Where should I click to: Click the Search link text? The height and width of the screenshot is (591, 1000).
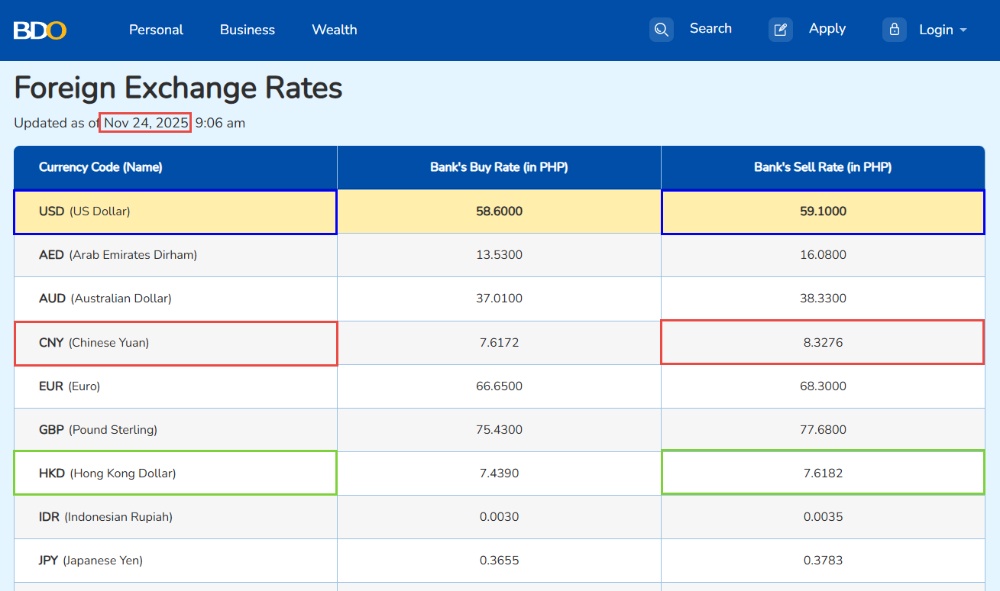(x=710, y=29)
